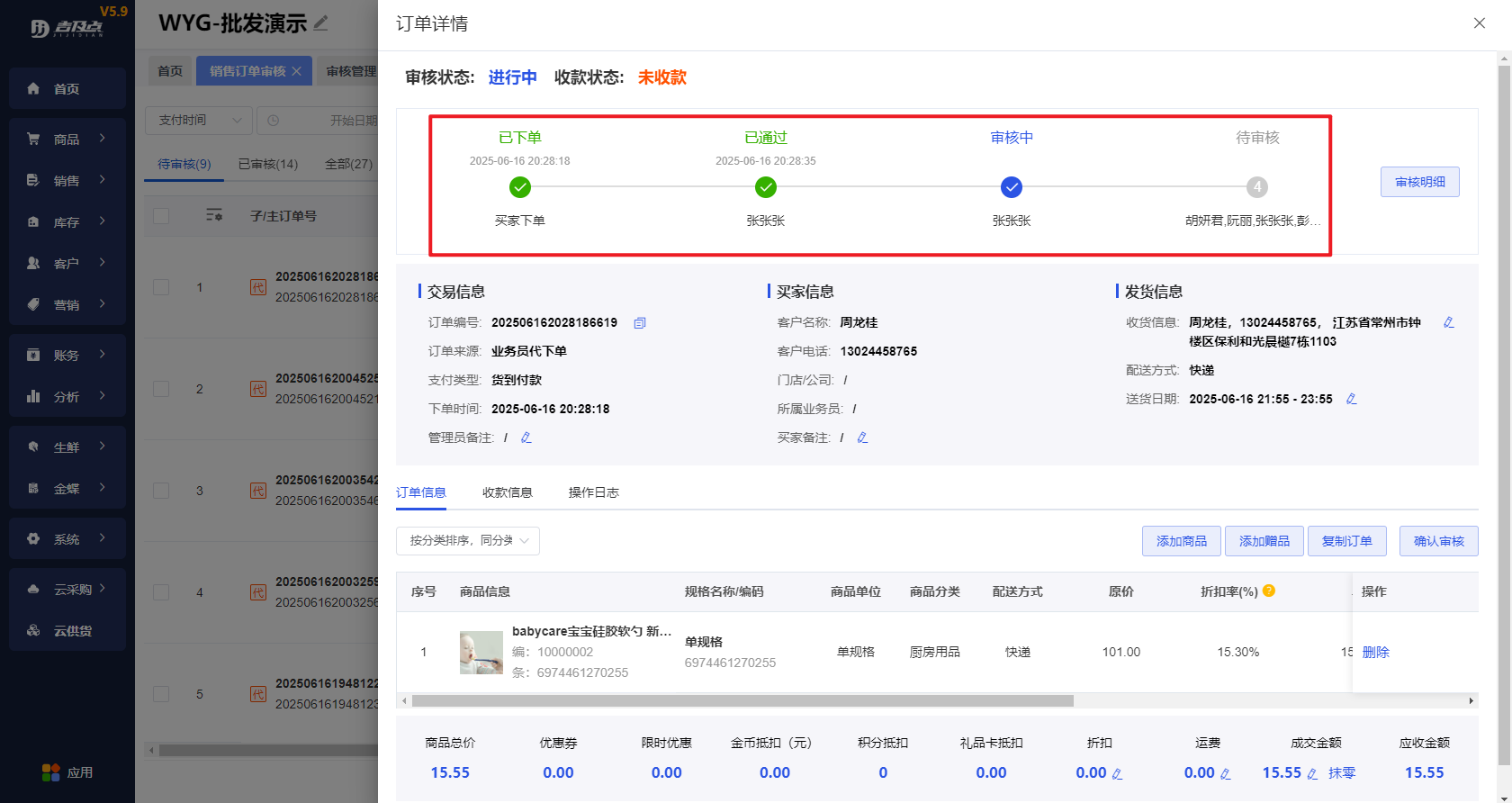The height and width of the screenshot is (803, 1512).
Task: Edit the shipping fee (运费) pencil icon
Action: point(1225,773)
